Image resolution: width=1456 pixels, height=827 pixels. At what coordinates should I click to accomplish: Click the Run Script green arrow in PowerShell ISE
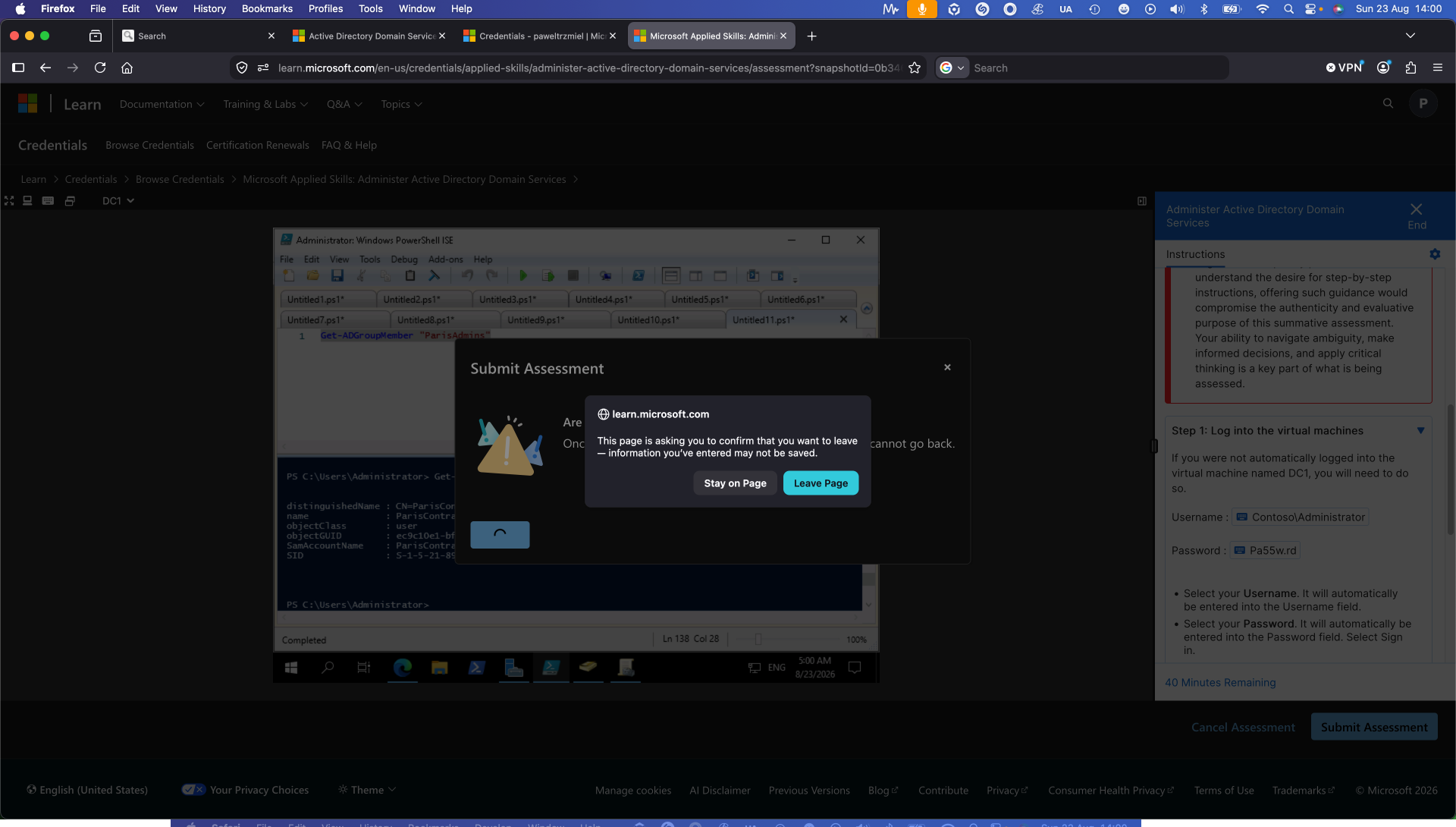(522, 275)
